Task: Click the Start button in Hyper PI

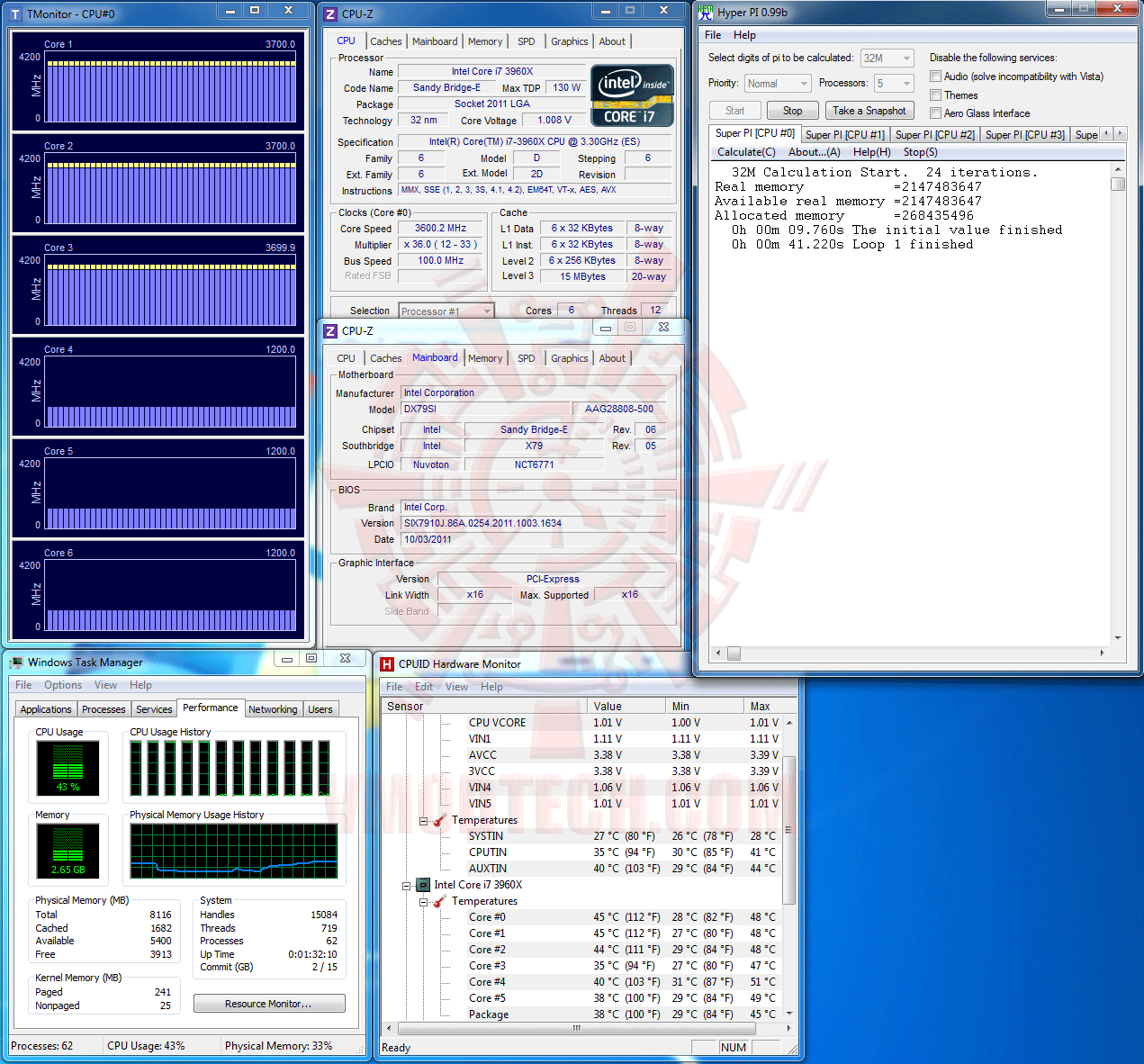Action: pyautogui.click(x=734, y=111)
